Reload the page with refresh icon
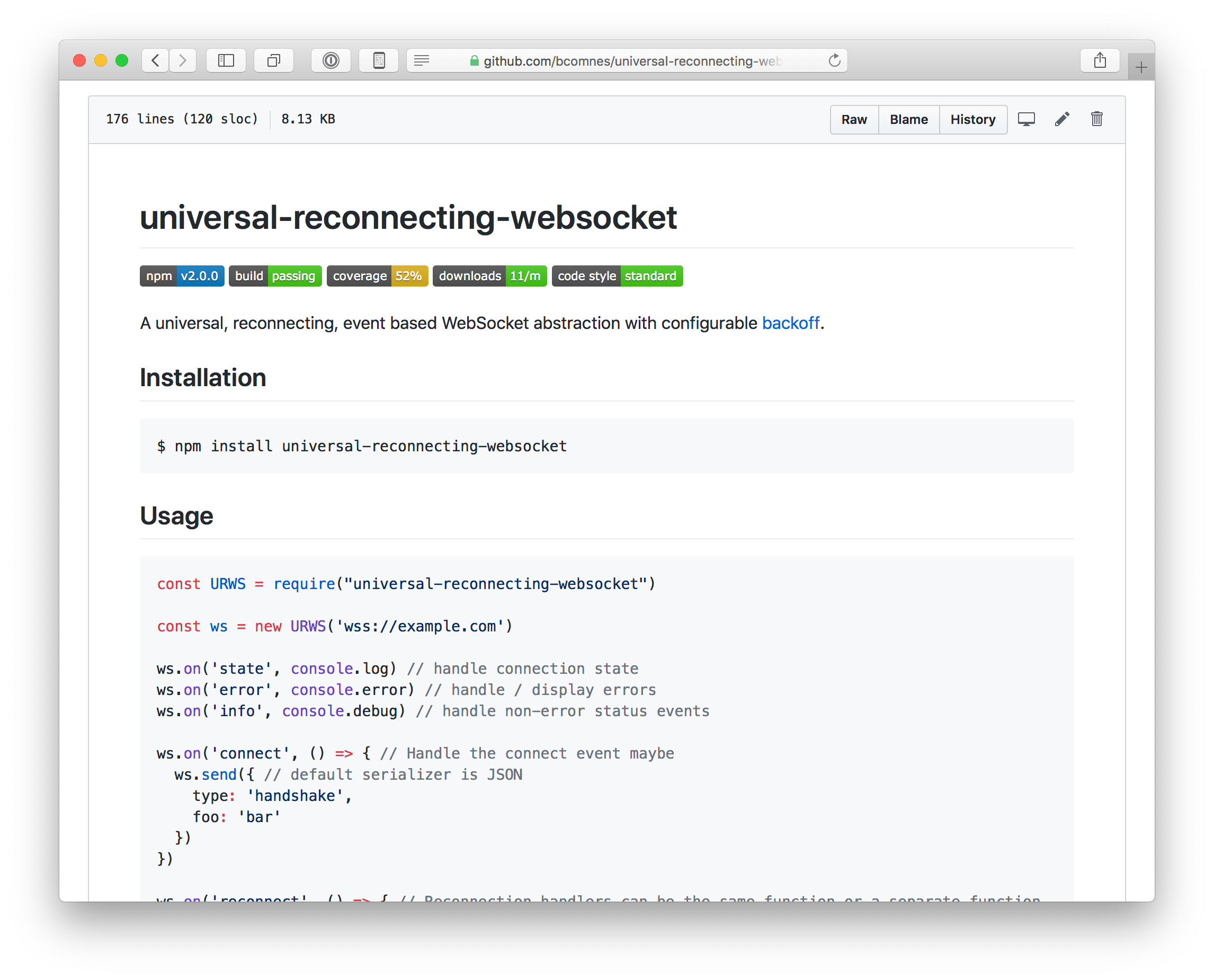 [834, 60]
